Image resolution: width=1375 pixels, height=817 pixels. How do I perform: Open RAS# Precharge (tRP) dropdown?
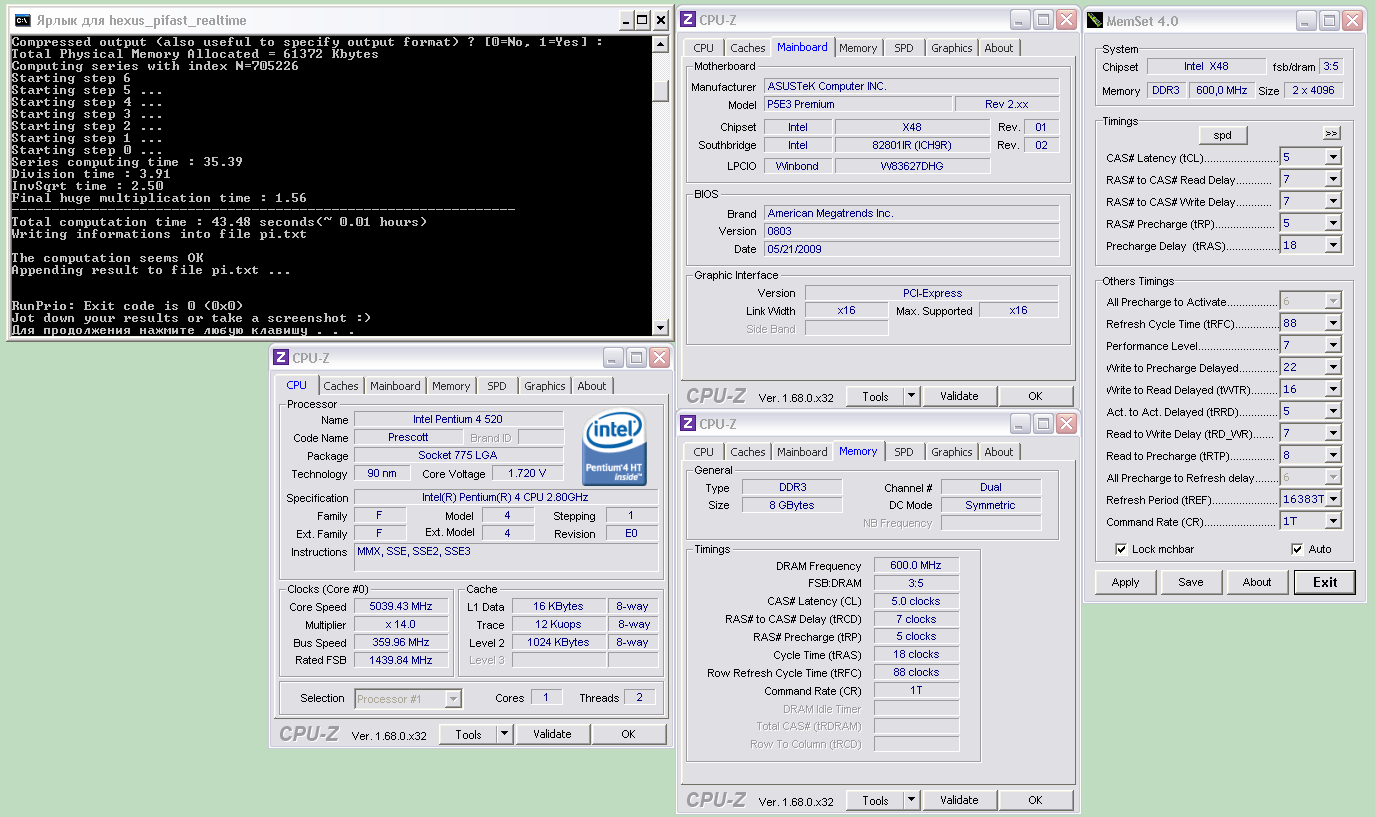click(1333, 223)
